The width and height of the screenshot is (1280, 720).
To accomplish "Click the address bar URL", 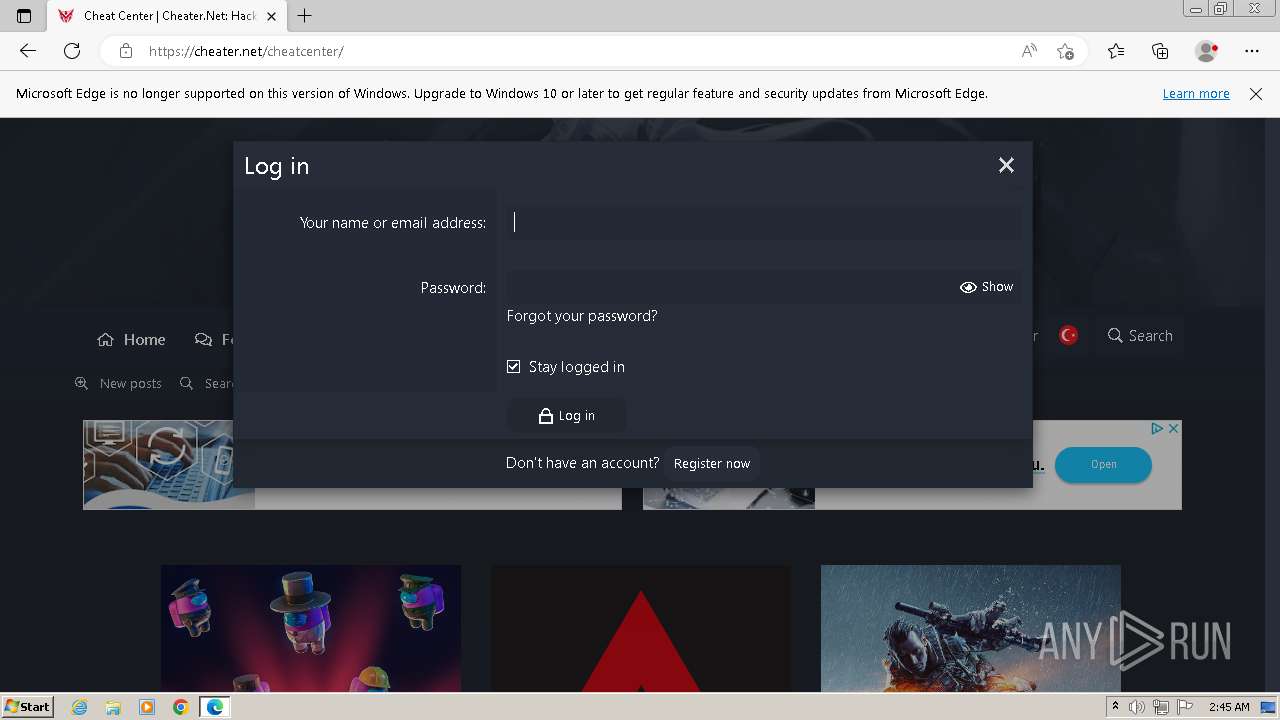I will (246, 51).
